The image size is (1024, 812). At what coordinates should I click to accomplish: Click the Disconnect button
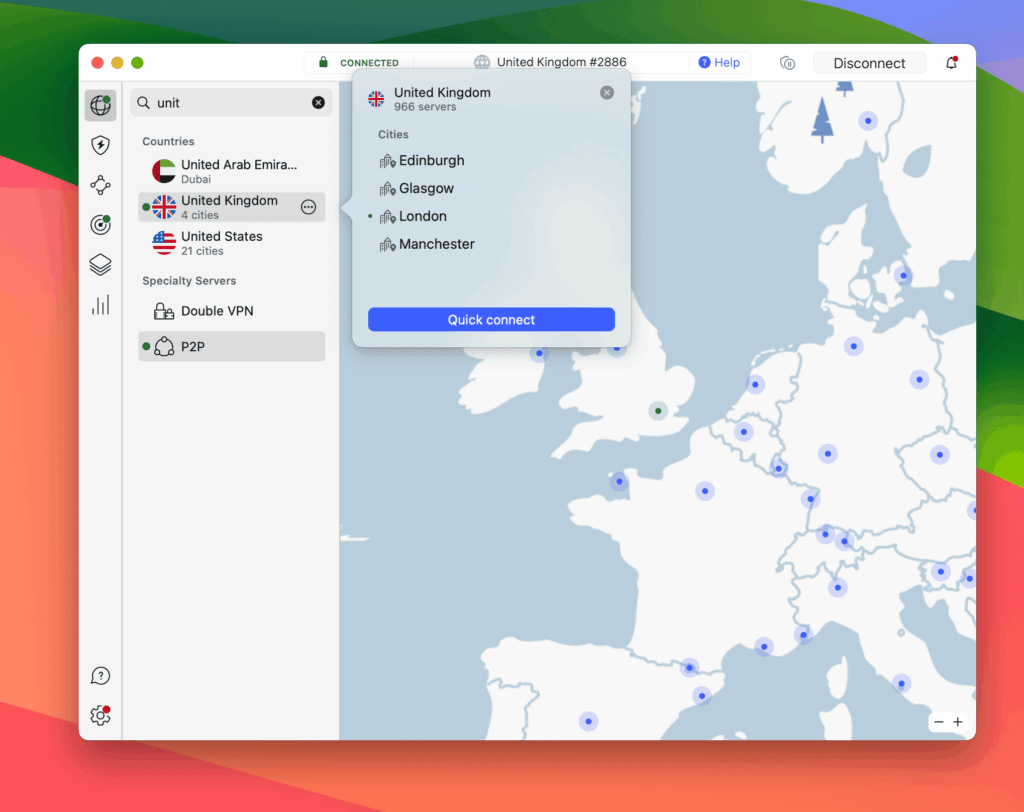tap(869, 63)
